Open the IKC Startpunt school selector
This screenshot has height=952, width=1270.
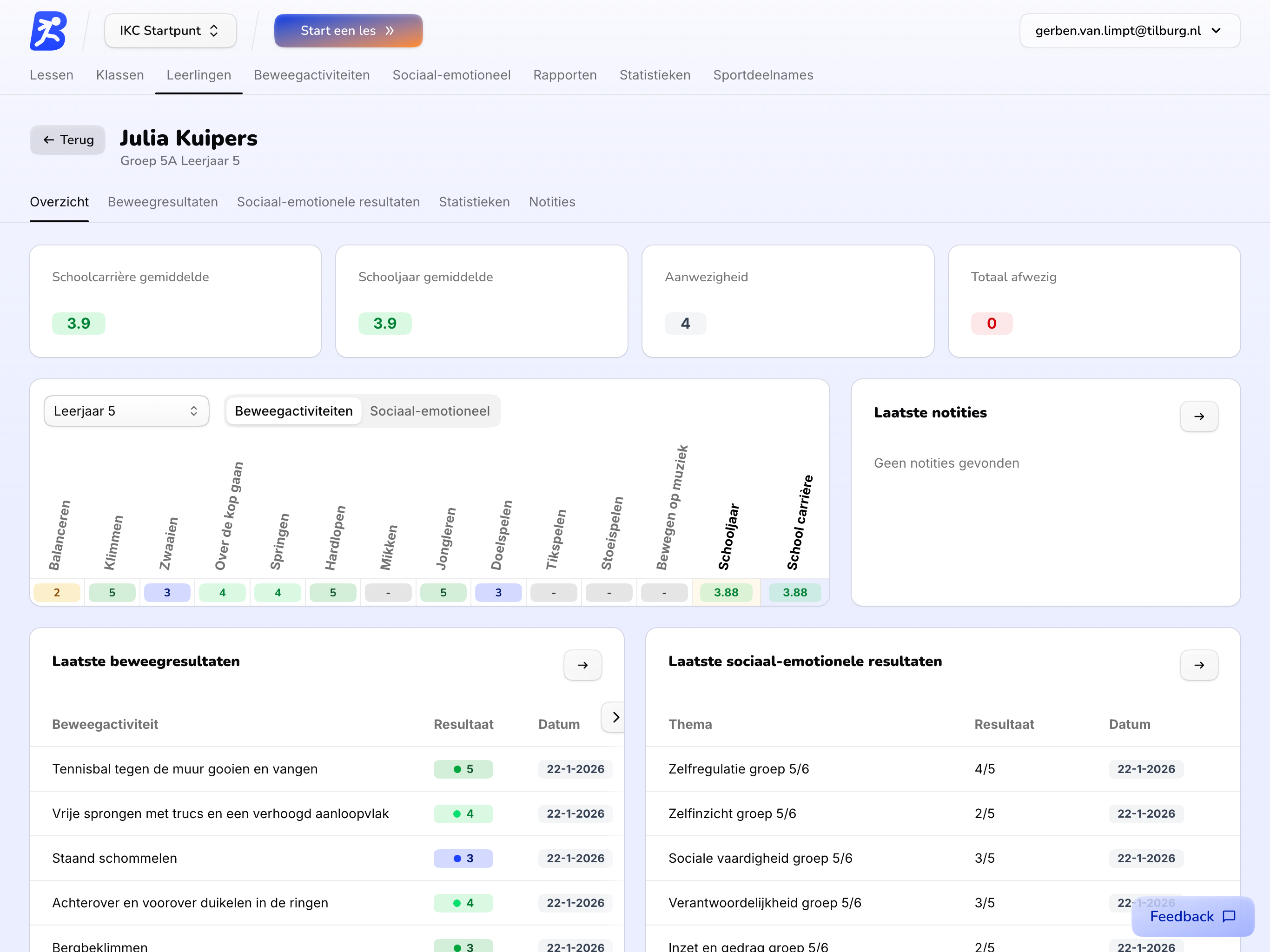pos(170,31)
